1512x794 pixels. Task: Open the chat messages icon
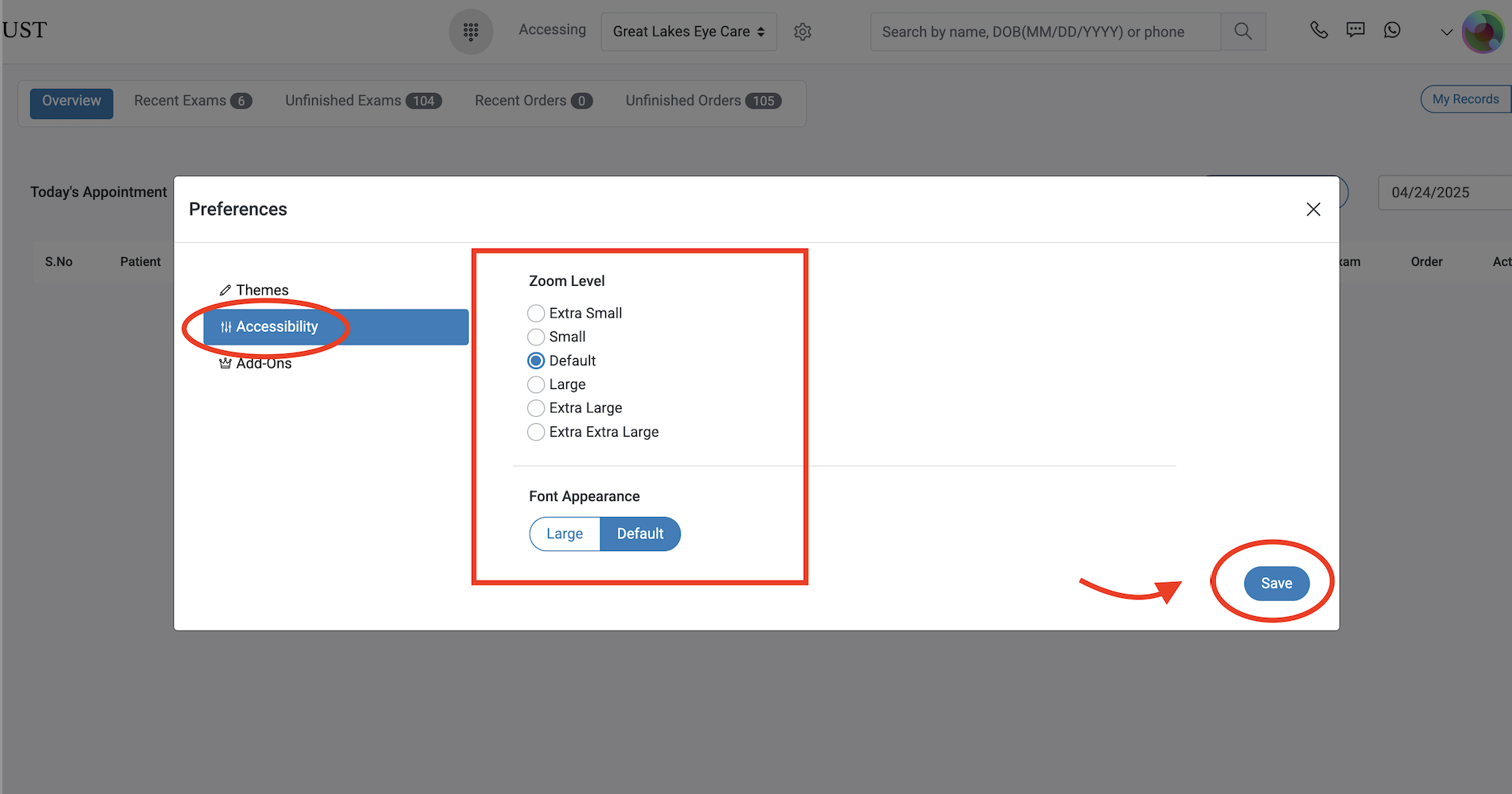(1355, 29)
